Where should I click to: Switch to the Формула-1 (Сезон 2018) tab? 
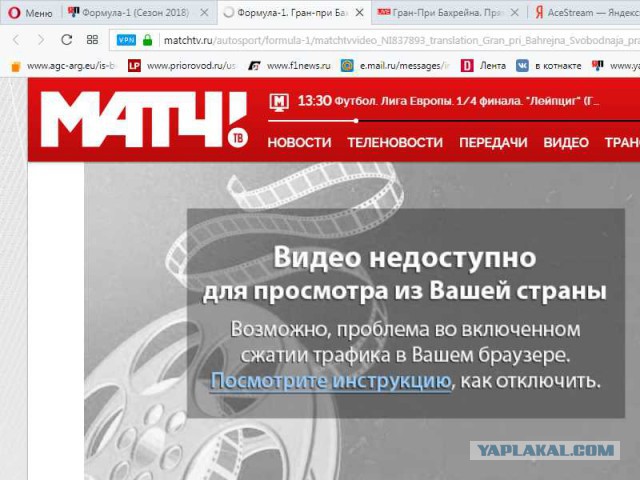coord(135,13)
